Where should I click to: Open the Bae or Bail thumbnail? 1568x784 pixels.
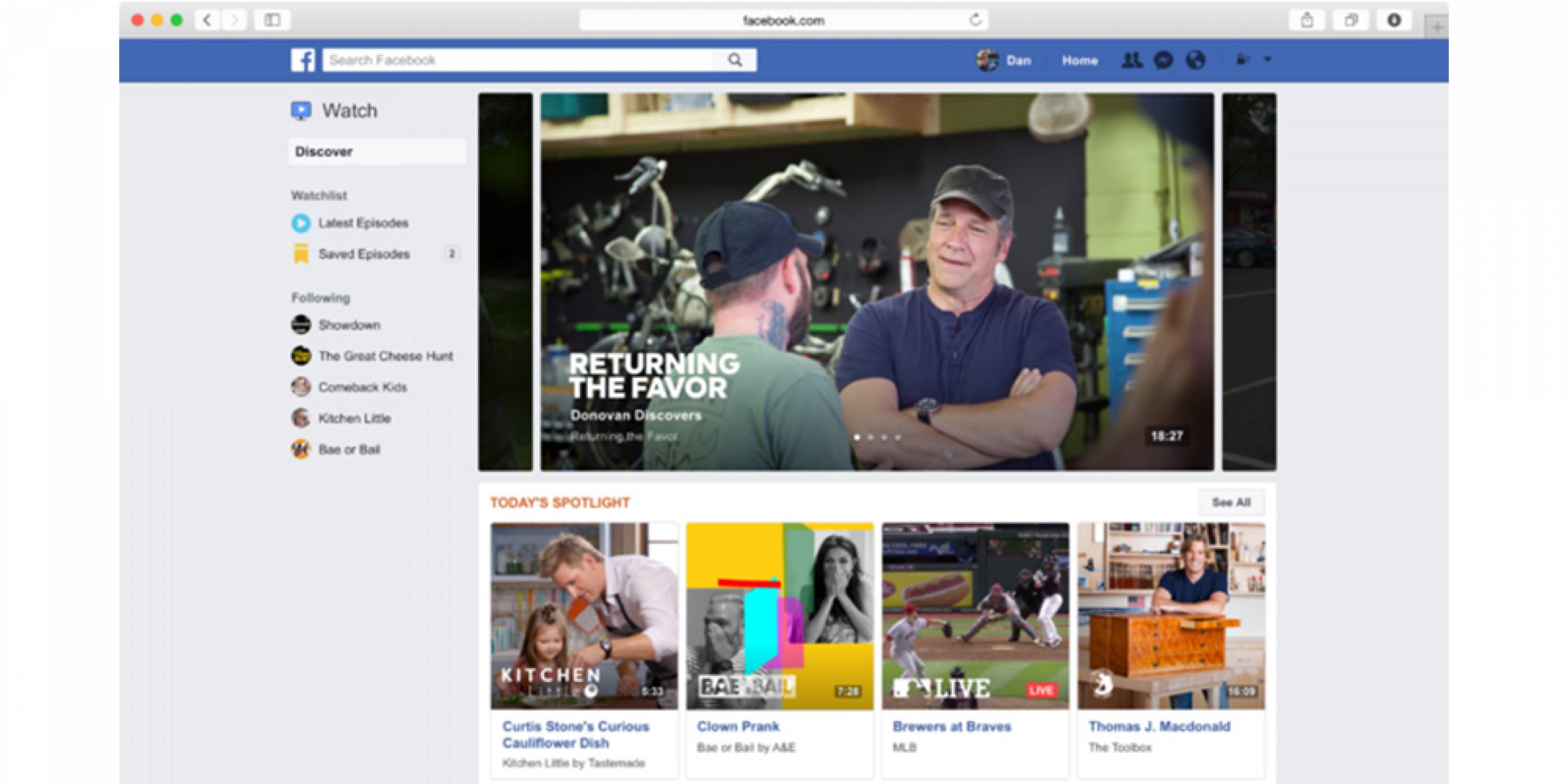780,616
